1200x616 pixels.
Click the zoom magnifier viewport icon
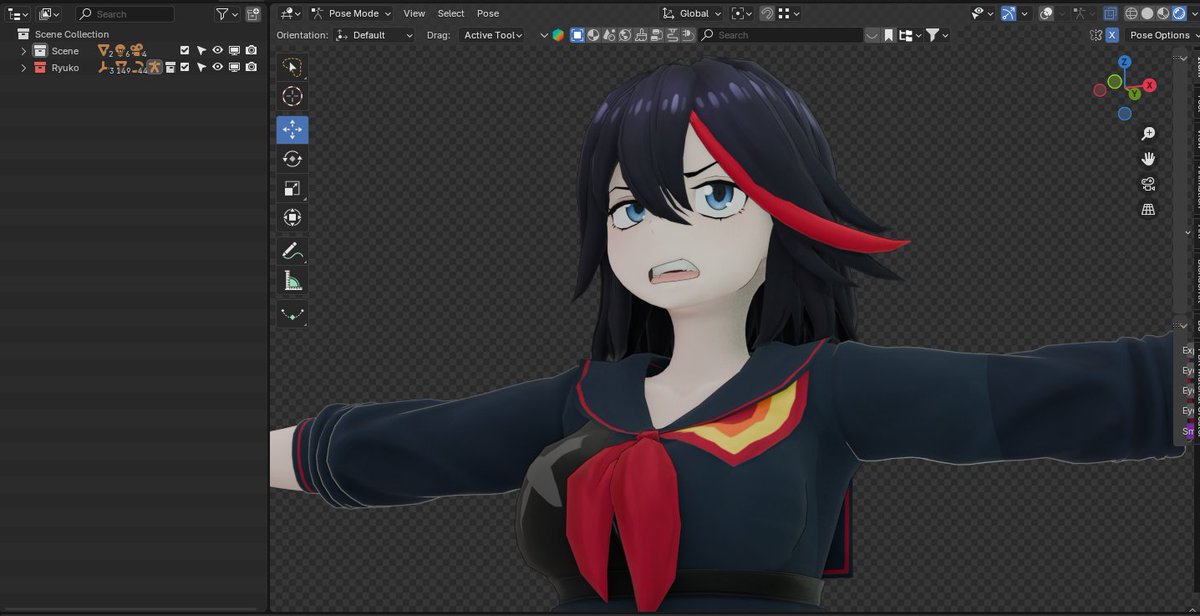1148,134
